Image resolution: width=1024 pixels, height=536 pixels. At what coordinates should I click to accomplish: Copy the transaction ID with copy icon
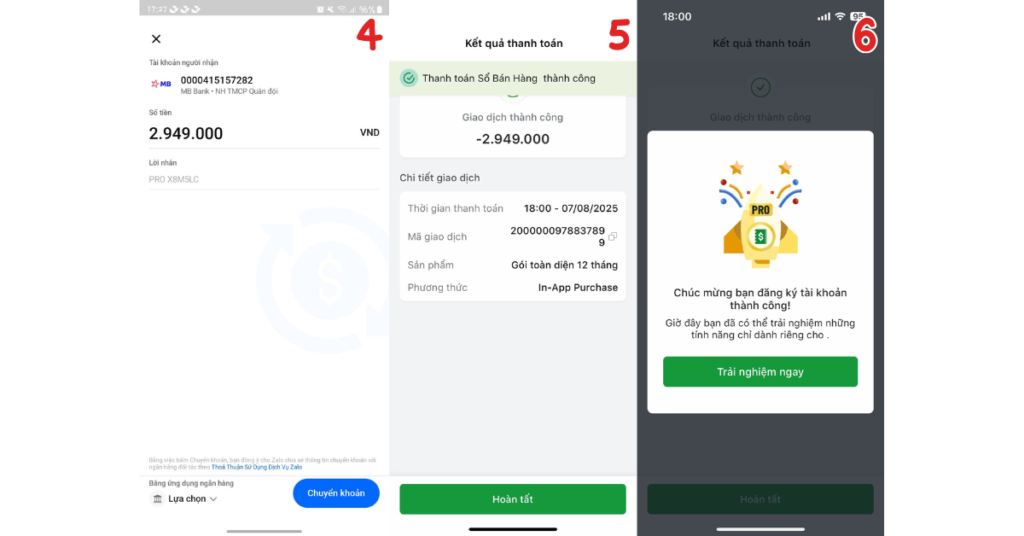[x=612, y=237]
